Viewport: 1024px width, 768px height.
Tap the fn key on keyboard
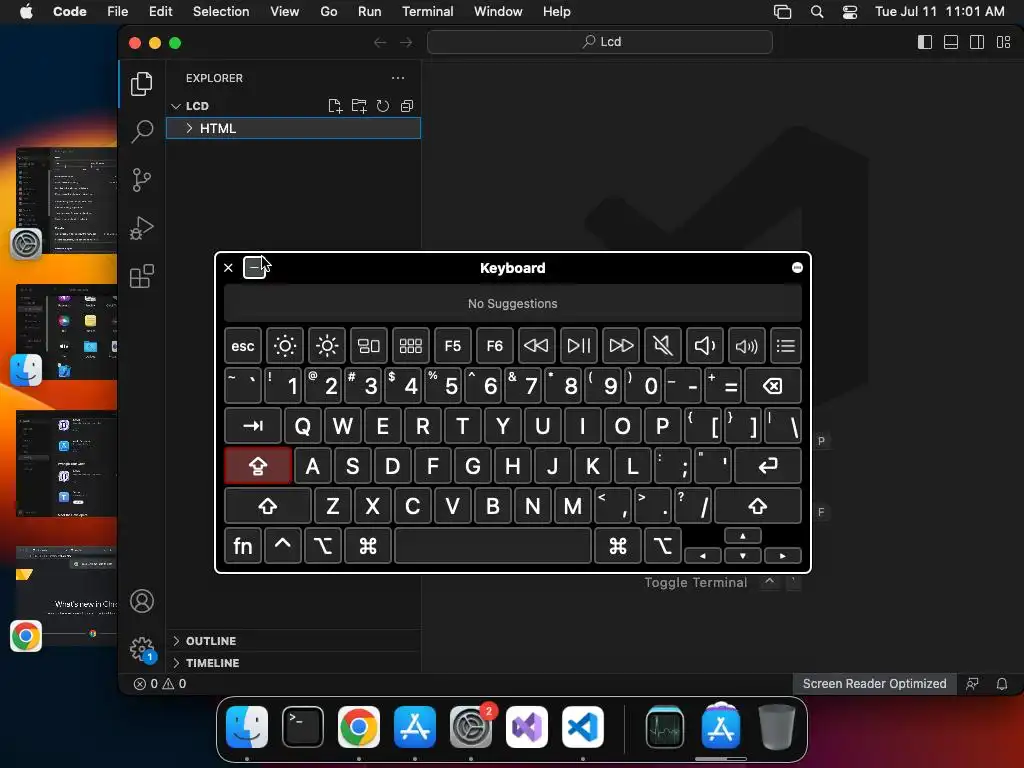tap(243, 545)
